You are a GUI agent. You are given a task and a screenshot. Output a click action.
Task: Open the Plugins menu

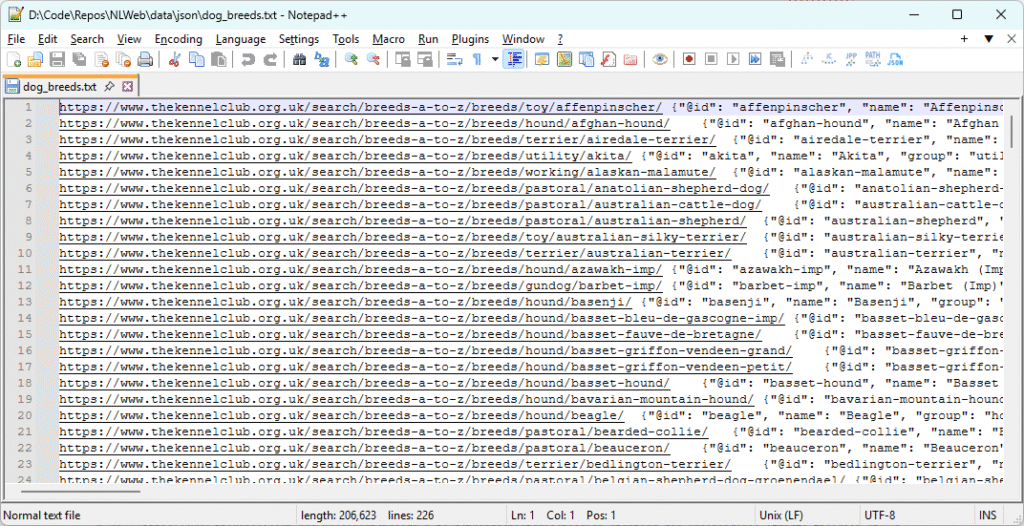click(x=470, y=39)
